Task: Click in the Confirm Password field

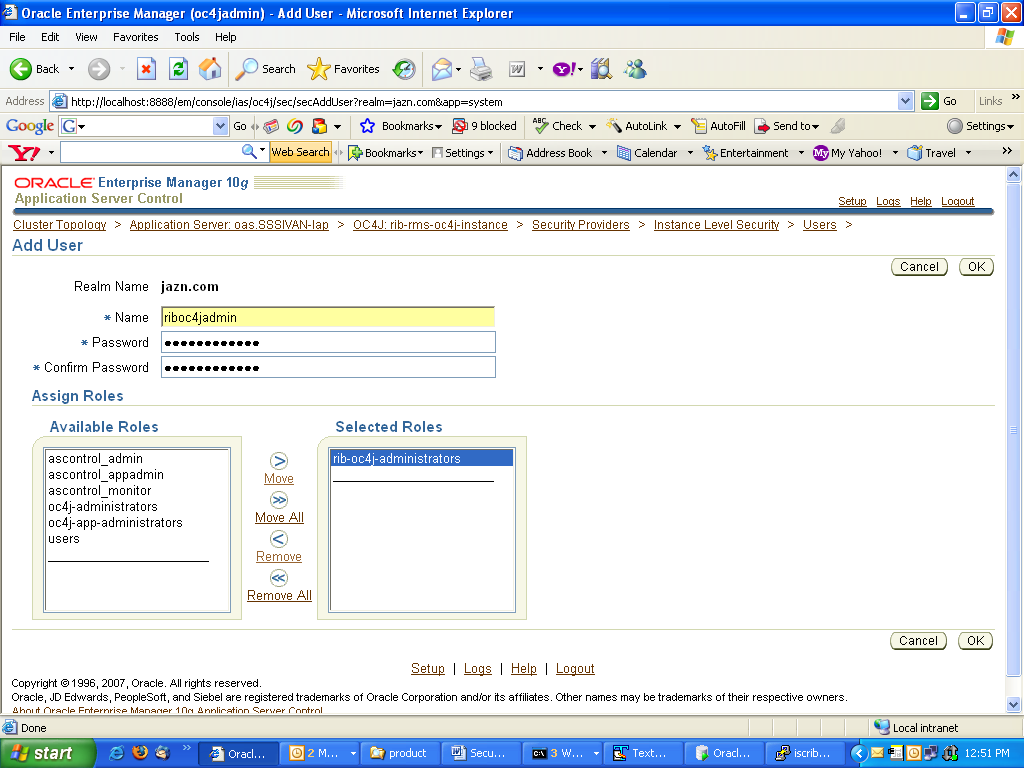Action: 328,367
